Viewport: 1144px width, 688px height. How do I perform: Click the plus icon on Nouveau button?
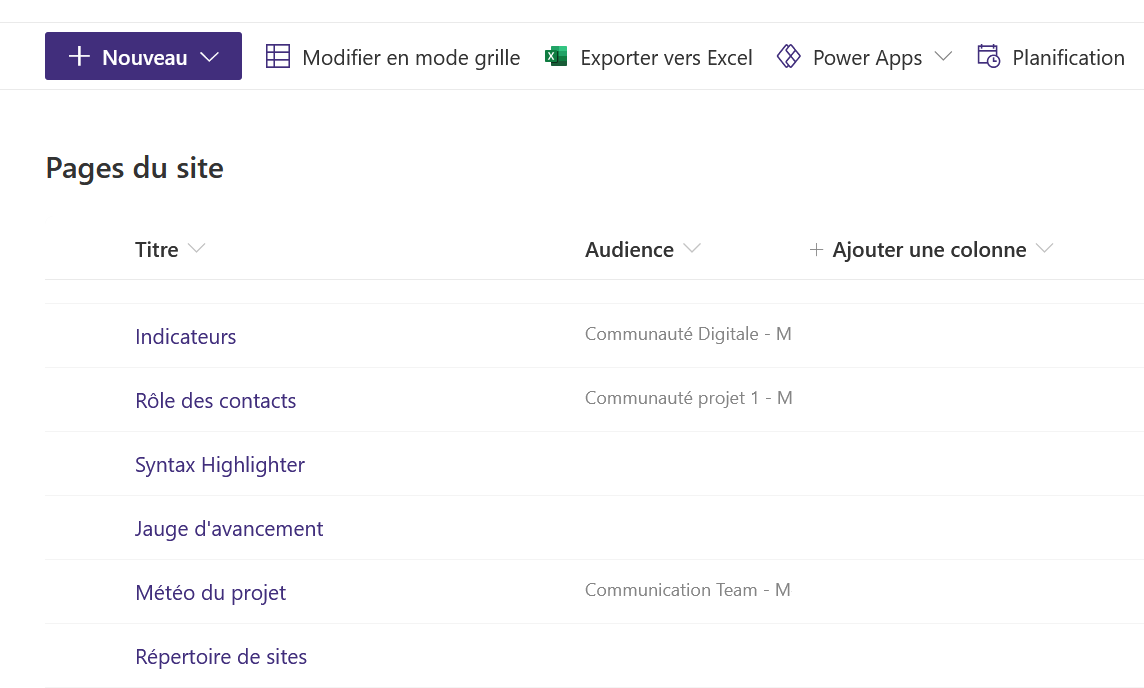[79, 56]
